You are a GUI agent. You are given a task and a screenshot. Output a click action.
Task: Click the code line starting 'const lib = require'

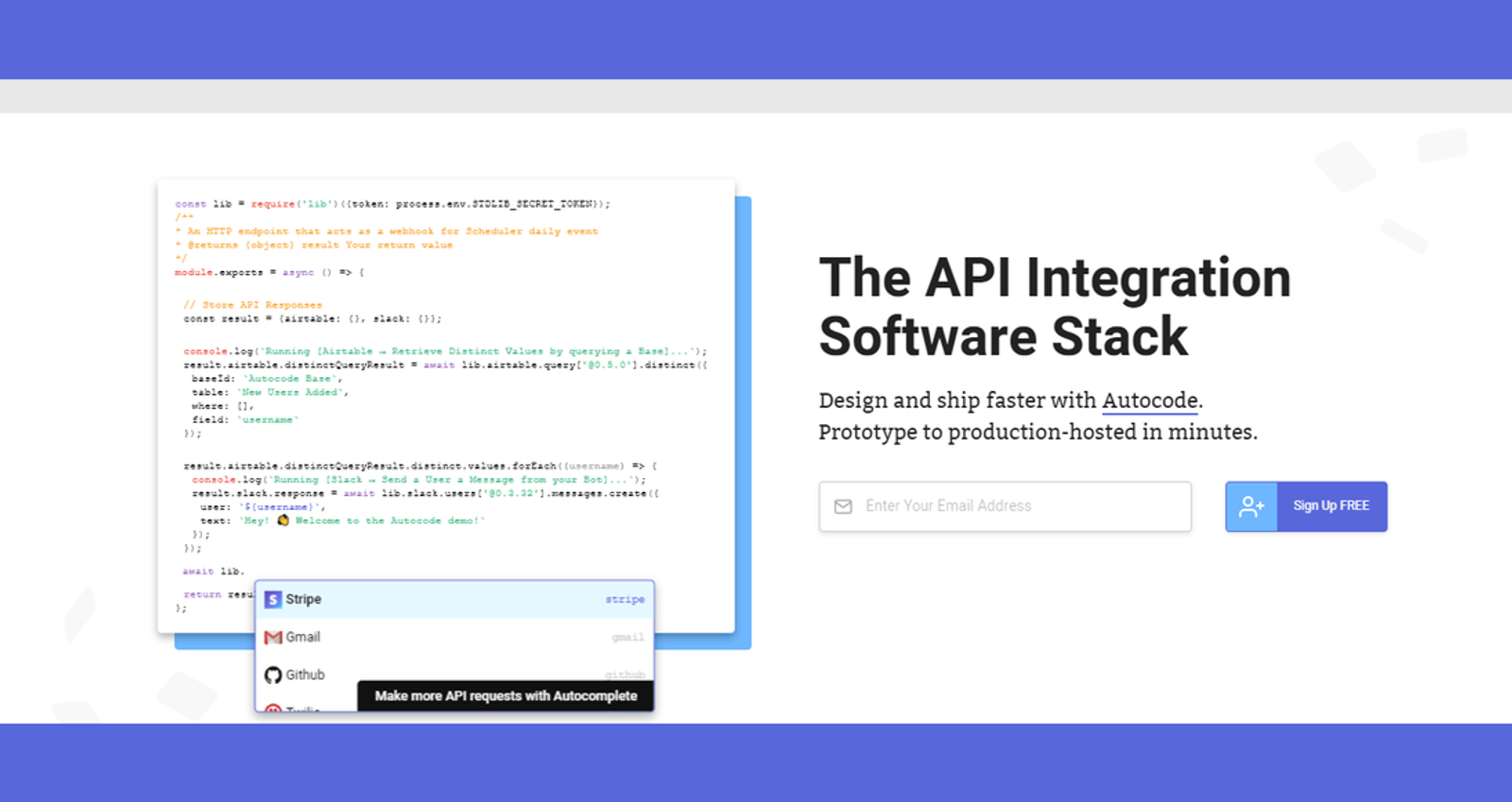[x=392, y=204]
